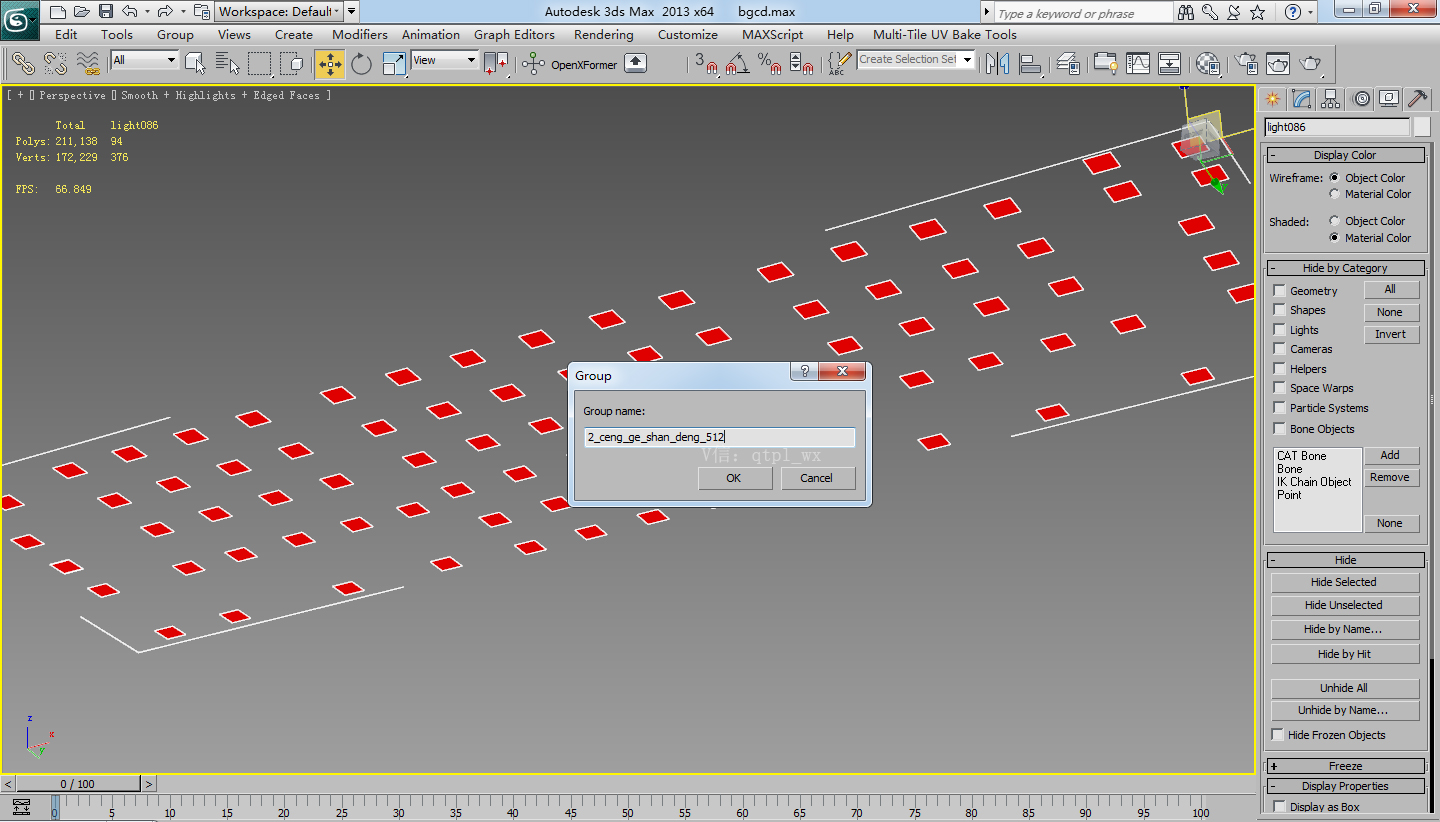Viewport: 1440px width, 822px height.
Task: Toggle the Percent Snap icon
Action: click(770, 64)
